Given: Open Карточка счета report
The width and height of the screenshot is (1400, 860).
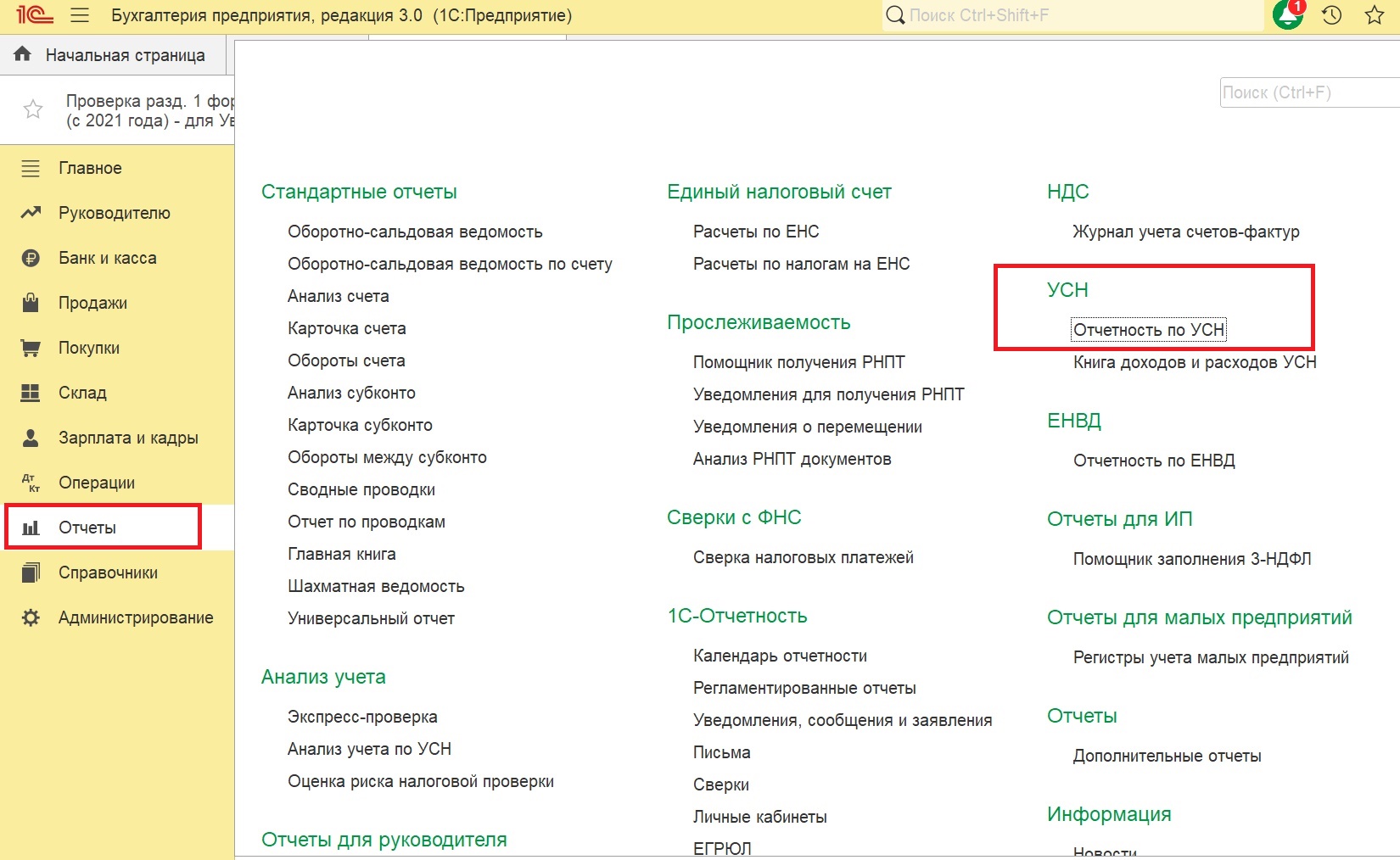Looking at the screenshot, I should tap(347, 328).
